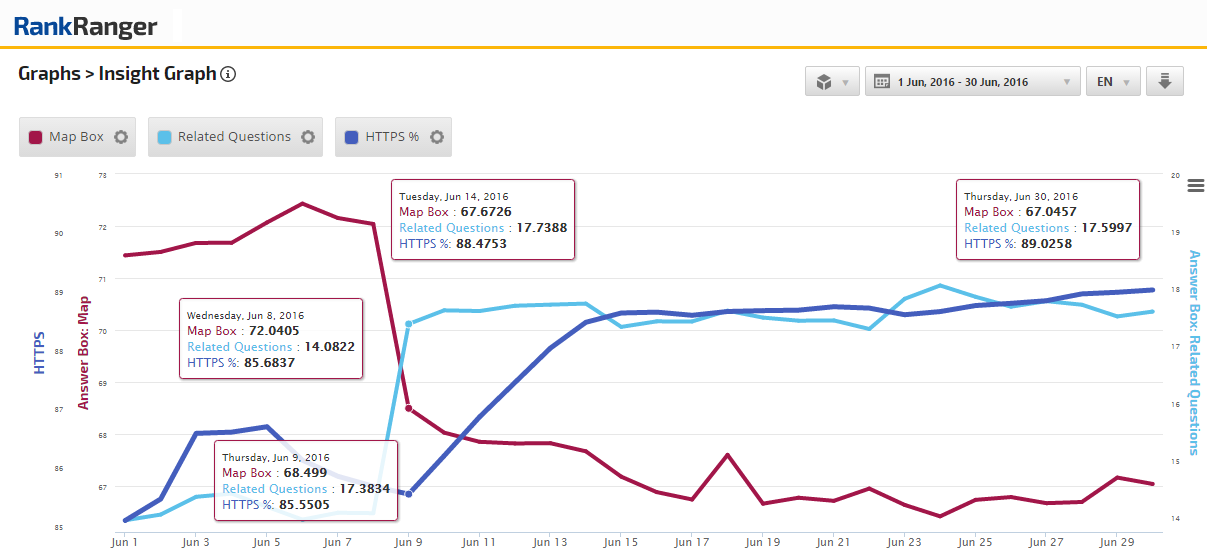Click the crimson Map Box color swatch
The height and width of the screenshot is (560, 1207).
pos(36,137)
